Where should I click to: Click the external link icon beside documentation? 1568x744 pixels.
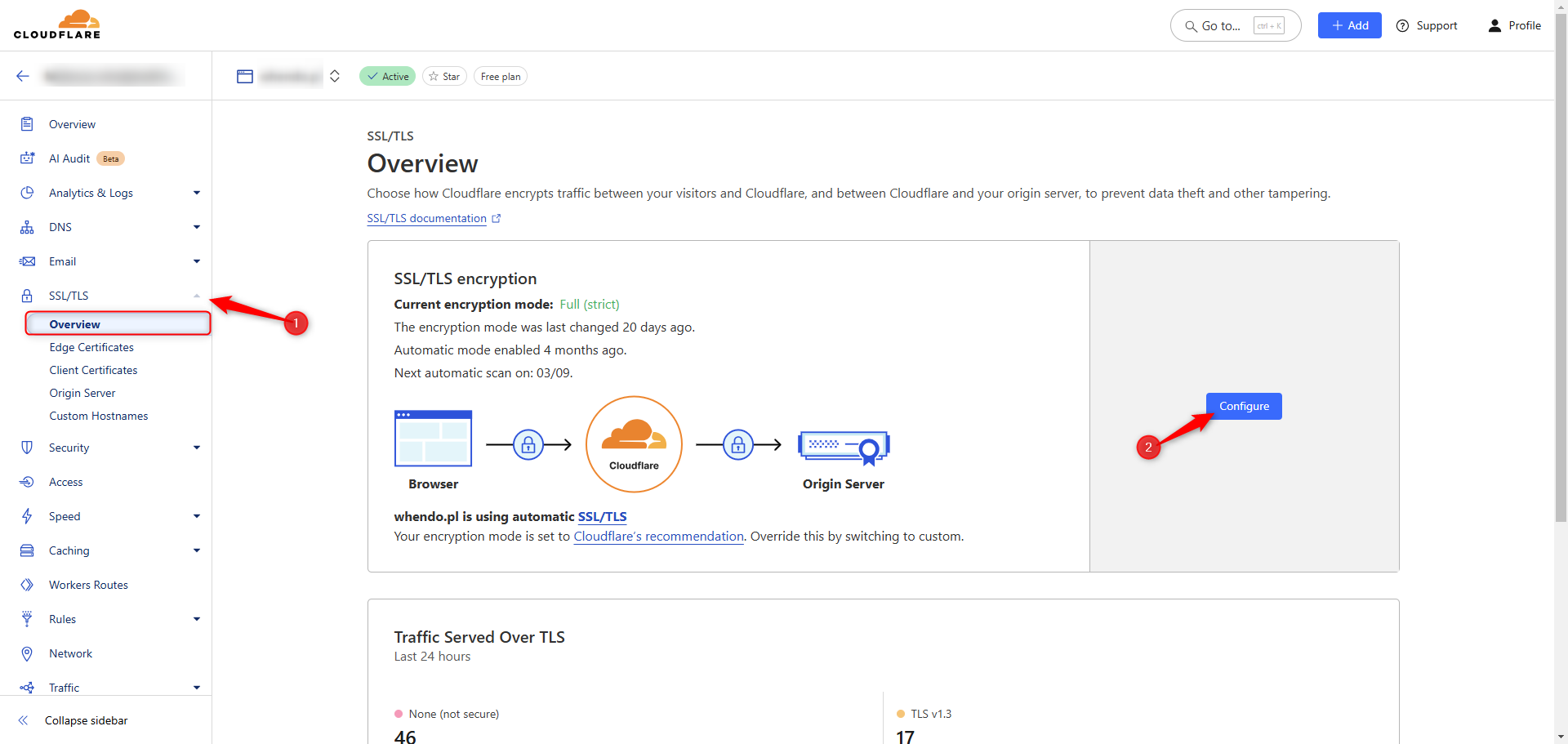(x=497, y=219)
